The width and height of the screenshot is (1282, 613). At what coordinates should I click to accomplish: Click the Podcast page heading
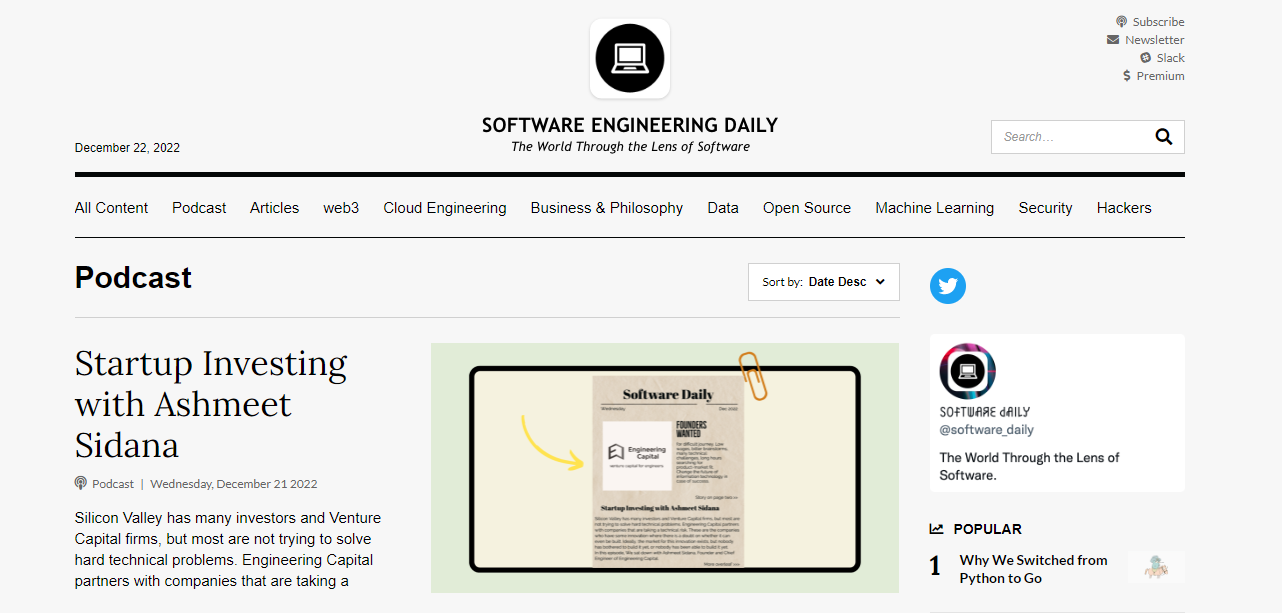(133, 277)
